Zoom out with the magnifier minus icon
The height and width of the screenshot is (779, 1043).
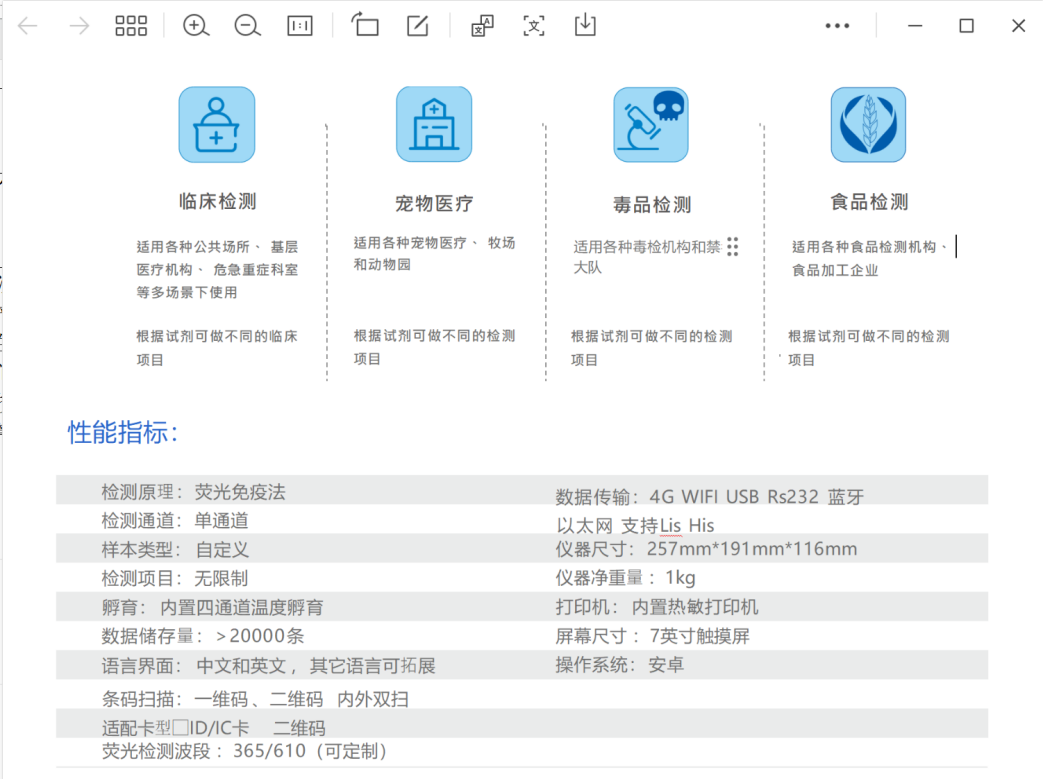pyautogui.click(x=247, y=26)
